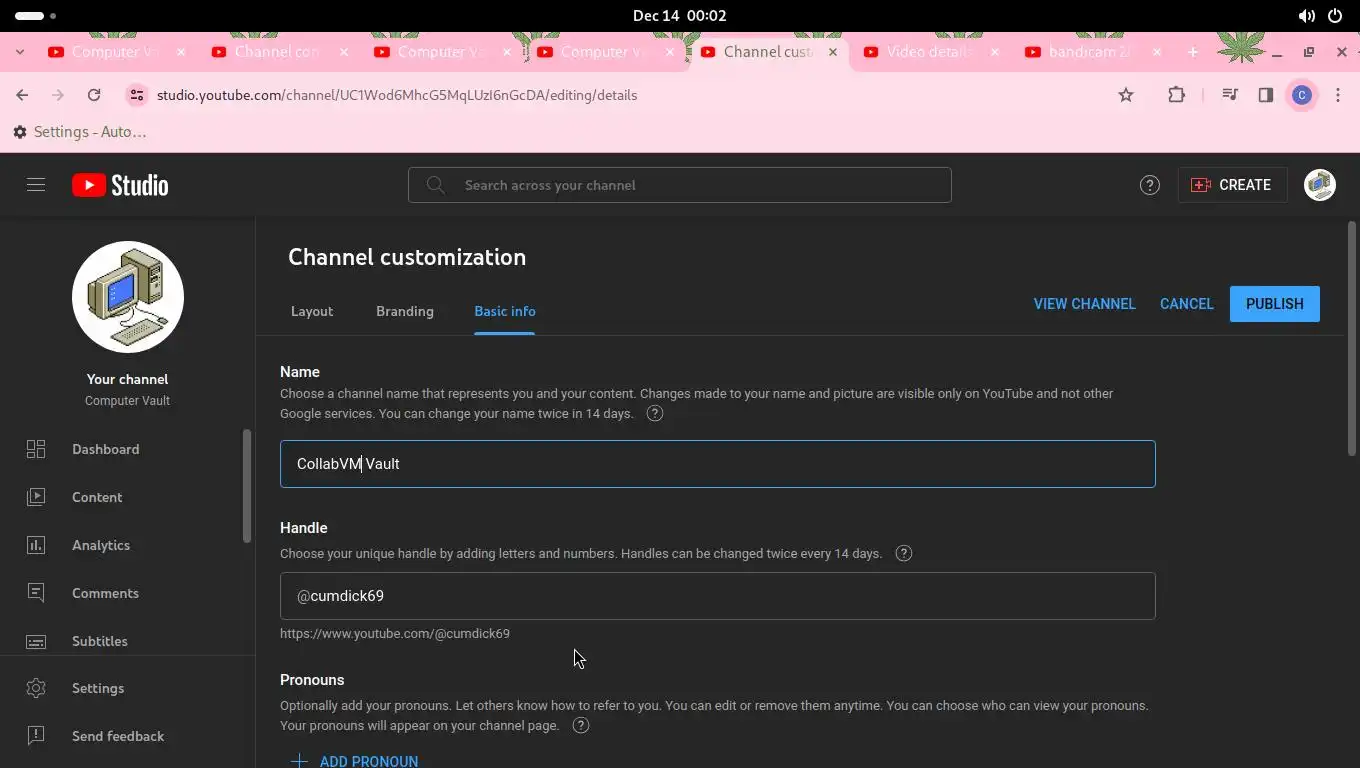Focus the channel Name input field
Image resolution: width=1360 pixels, height=768 pixels.
718,464
